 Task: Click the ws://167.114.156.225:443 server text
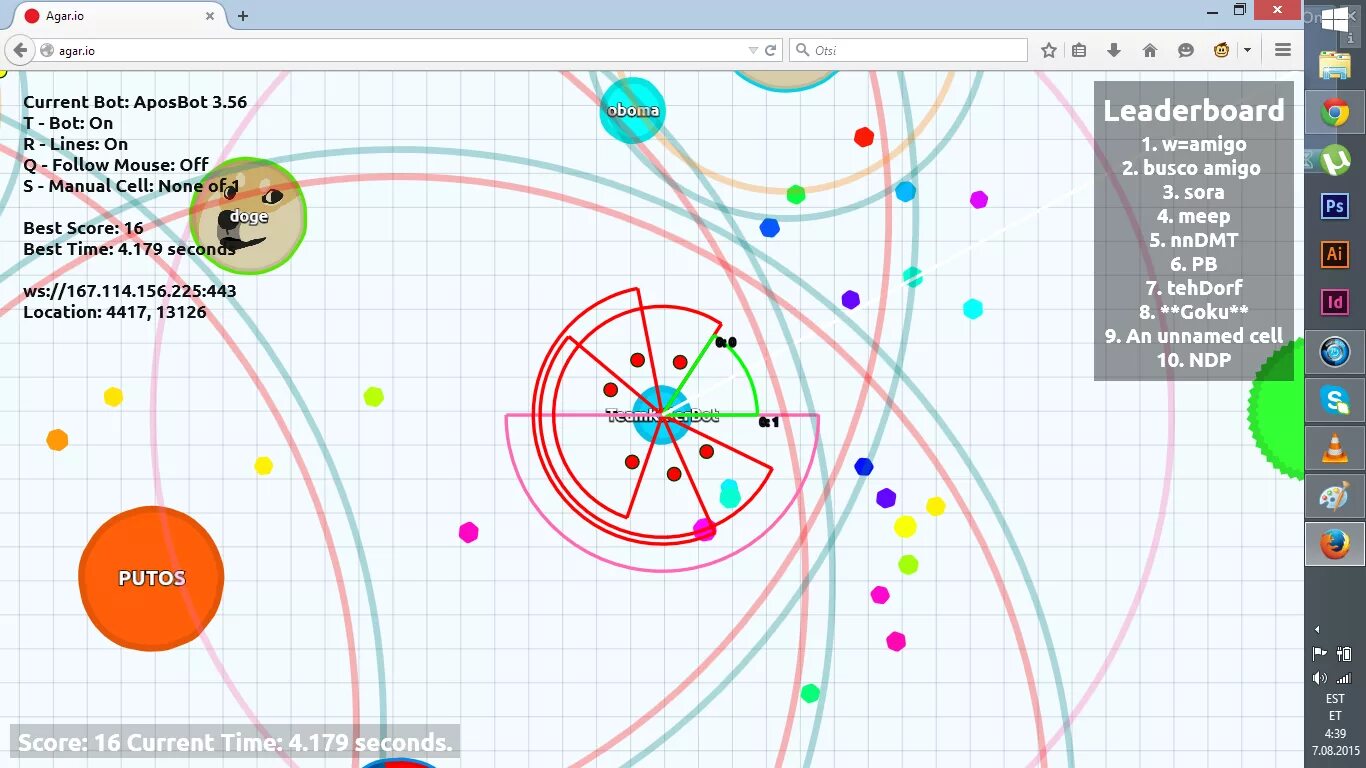tap(130, 291)
